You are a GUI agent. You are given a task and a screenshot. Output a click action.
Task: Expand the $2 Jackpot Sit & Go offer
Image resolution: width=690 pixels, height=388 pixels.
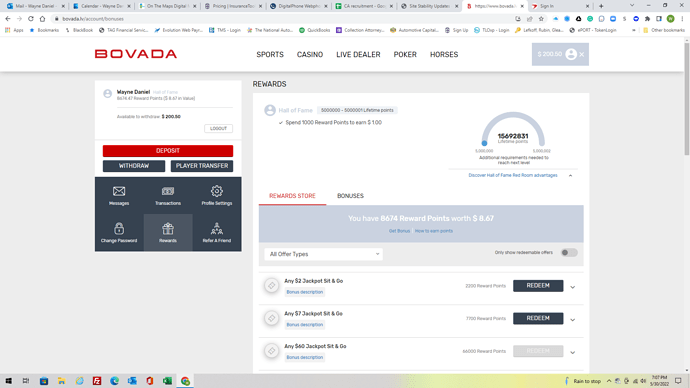(x=573, y=287)
